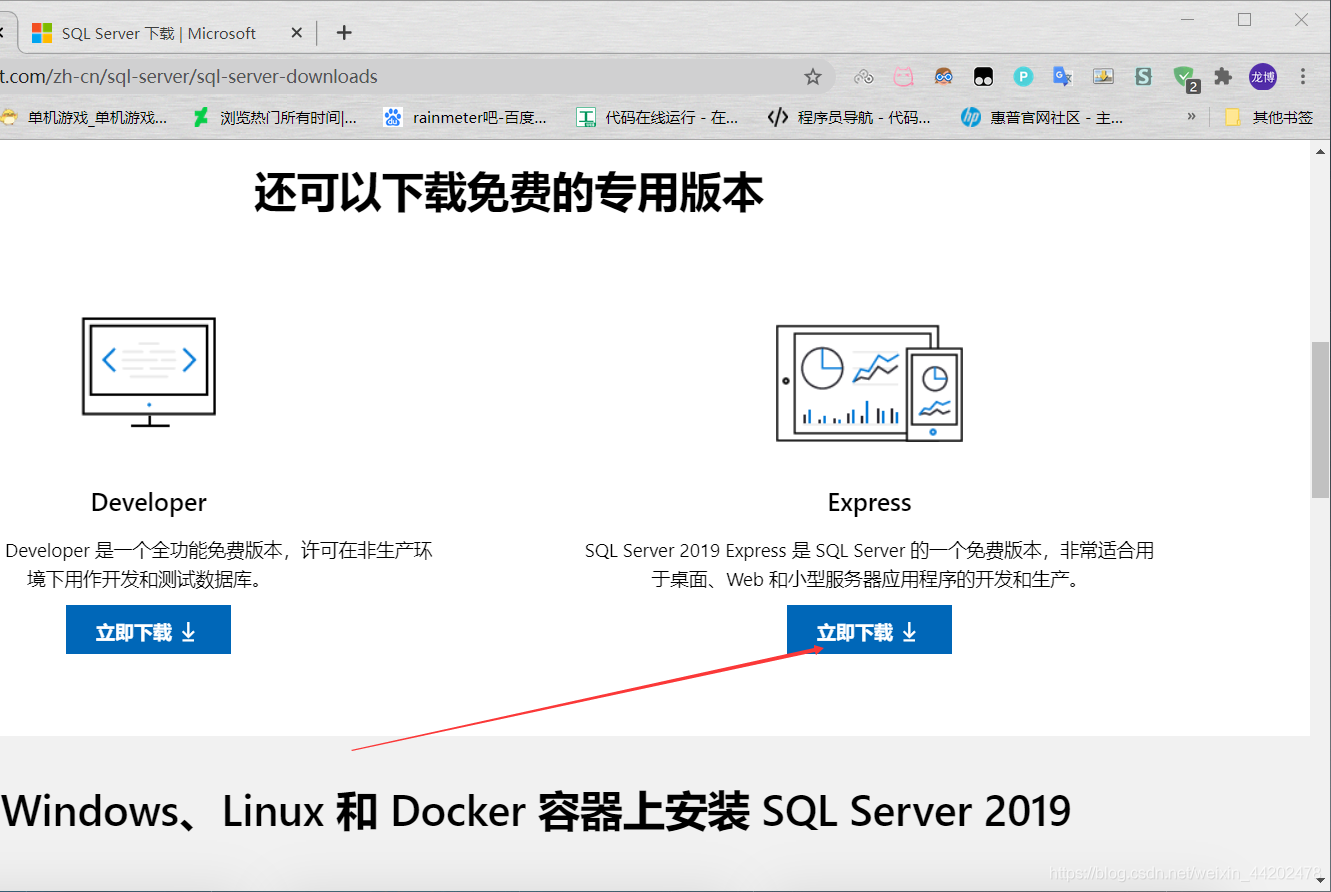The height and width of the screenshot is (892, 1331).
Task: Open the green S extension
Action: click(1143, 77)
